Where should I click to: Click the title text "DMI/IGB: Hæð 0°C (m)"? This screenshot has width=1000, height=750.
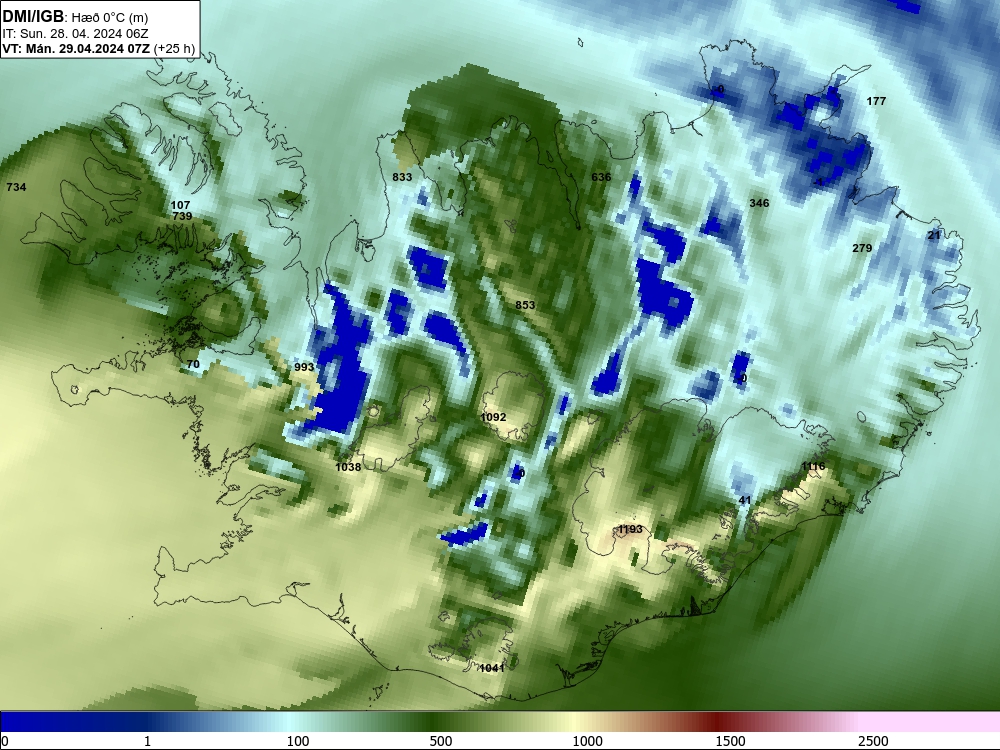click(75, 17)
